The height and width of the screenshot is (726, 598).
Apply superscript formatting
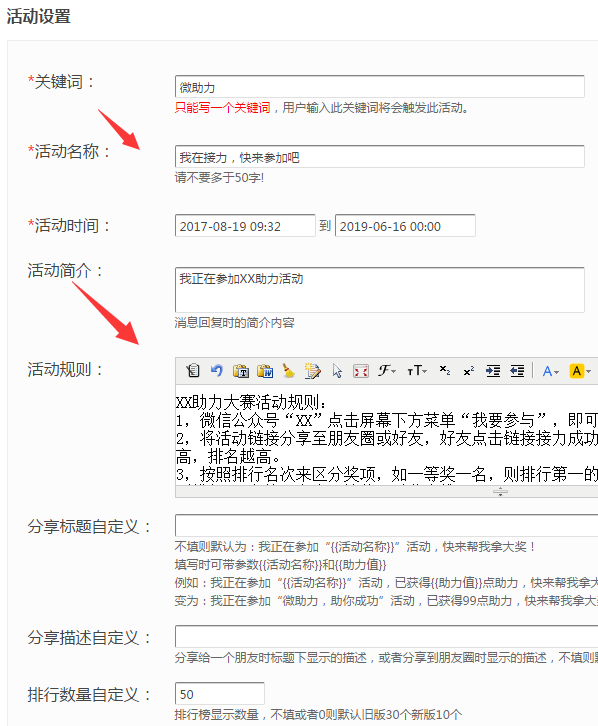[469, 371]
